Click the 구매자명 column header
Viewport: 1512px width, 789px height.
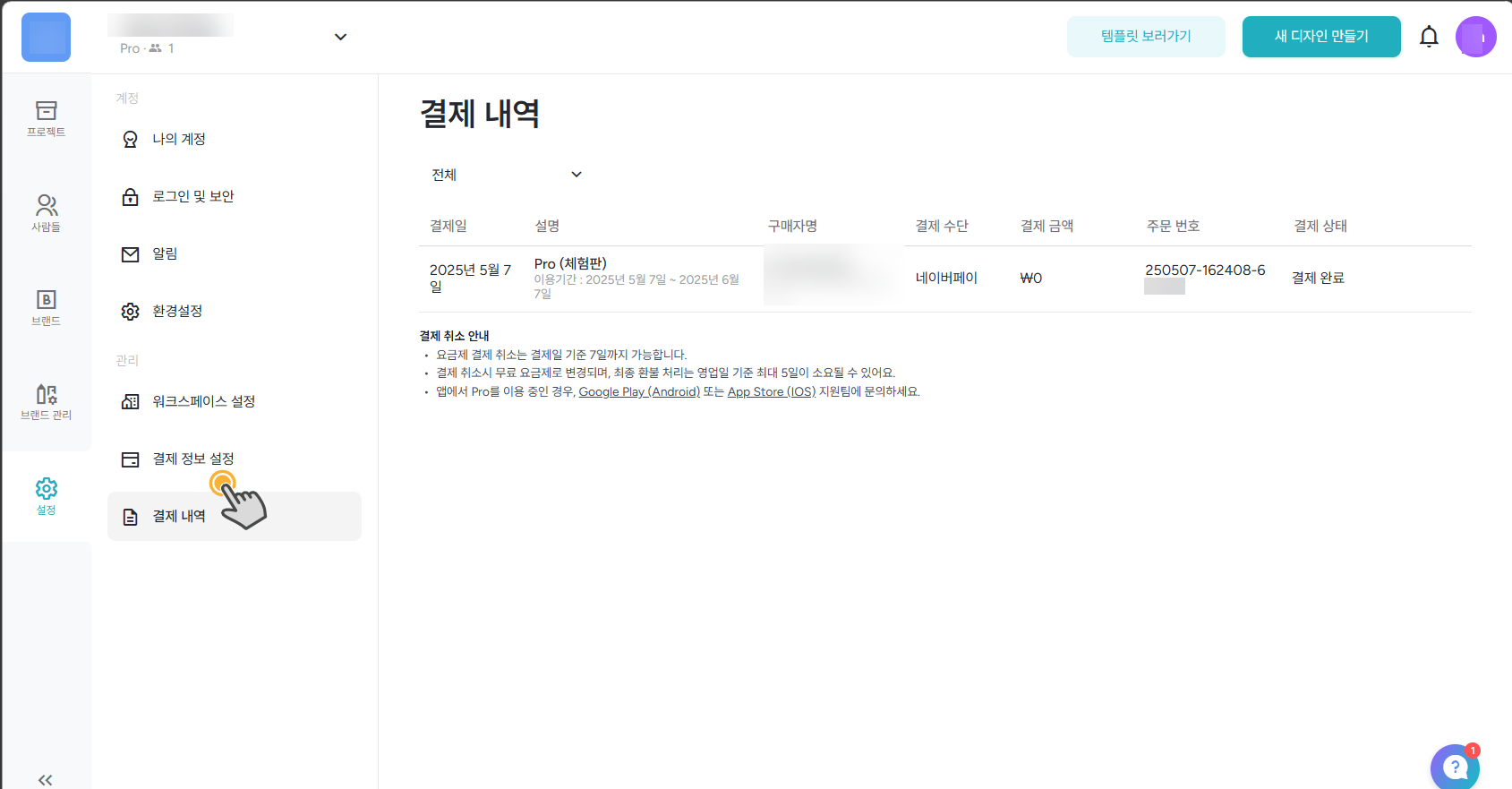[x=792, y=226]
